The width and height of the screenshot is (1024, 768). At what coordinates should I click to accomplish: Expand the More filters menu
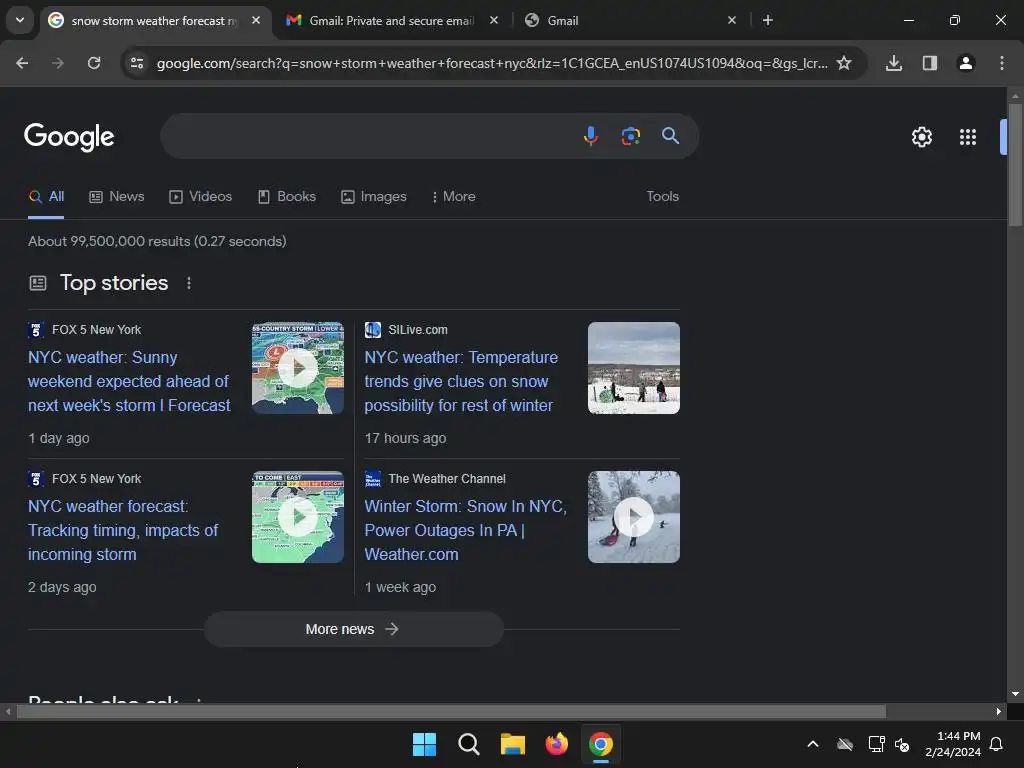pos(453,197)
